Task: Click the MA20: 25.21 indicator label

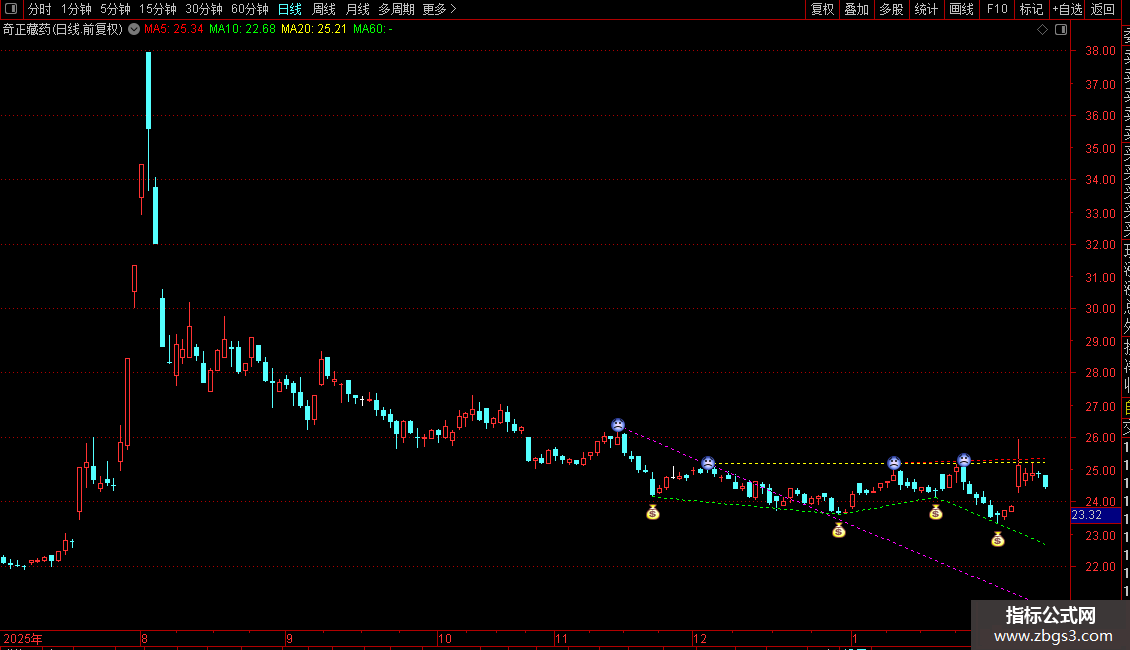Action: [313, 30]
